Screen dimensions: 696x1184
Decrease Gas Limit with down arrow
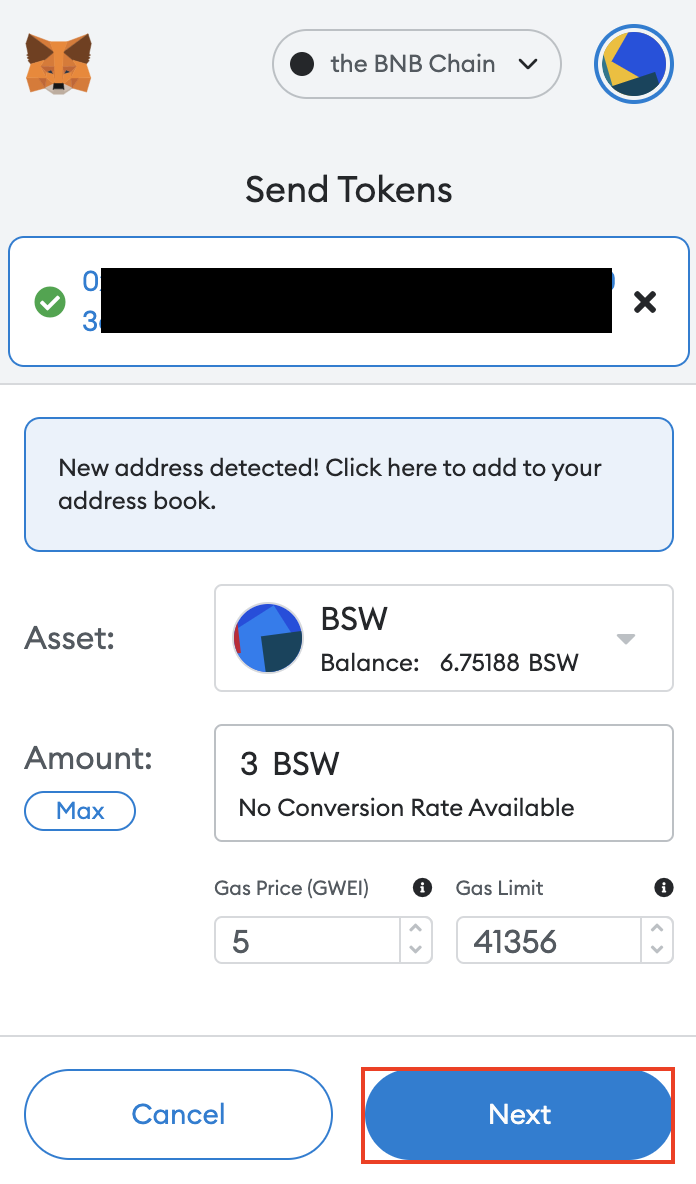[657, 950]
